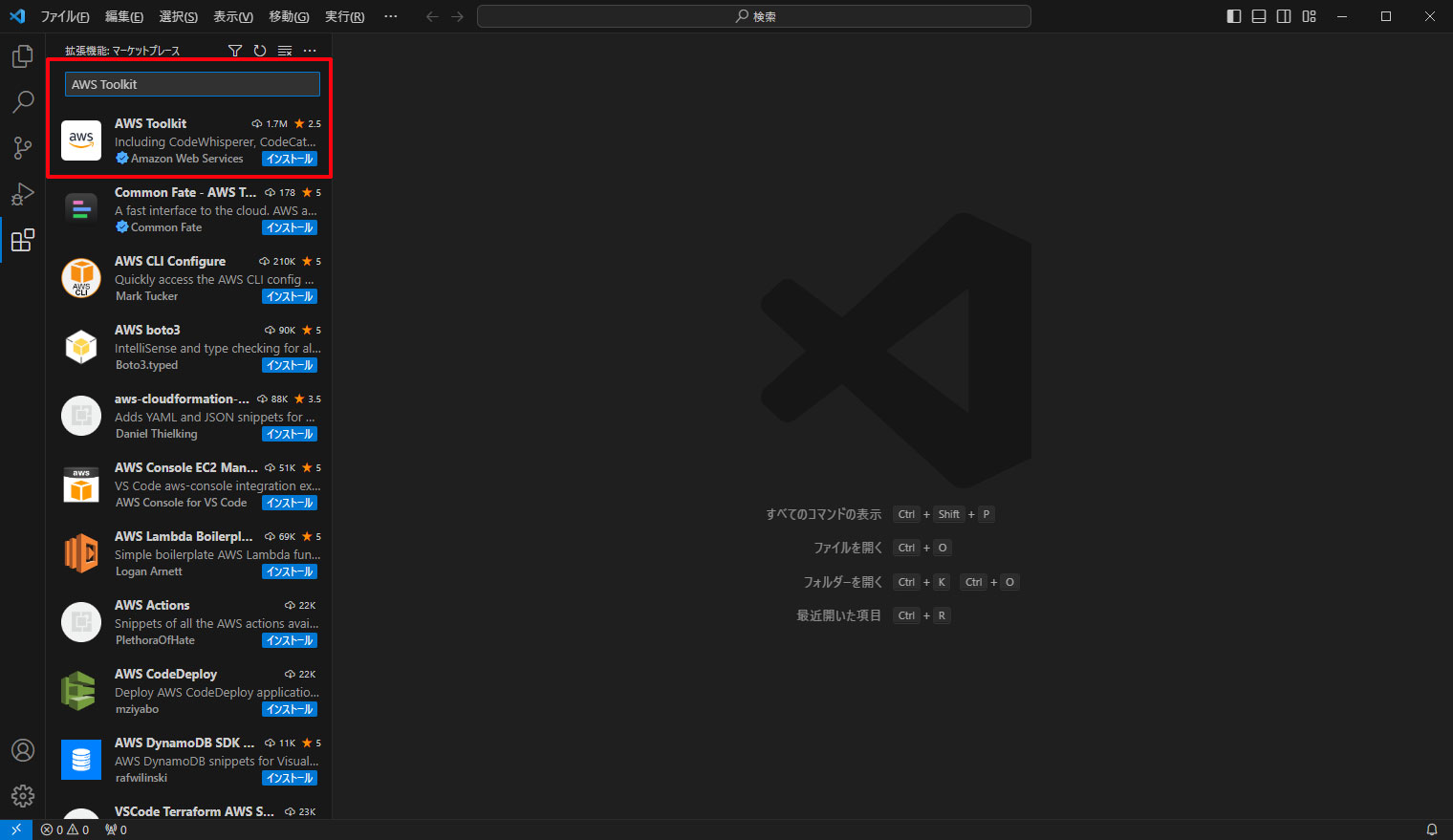Click publisher name Daniel Thielking
1453x840 pixels.
(156, 434)
